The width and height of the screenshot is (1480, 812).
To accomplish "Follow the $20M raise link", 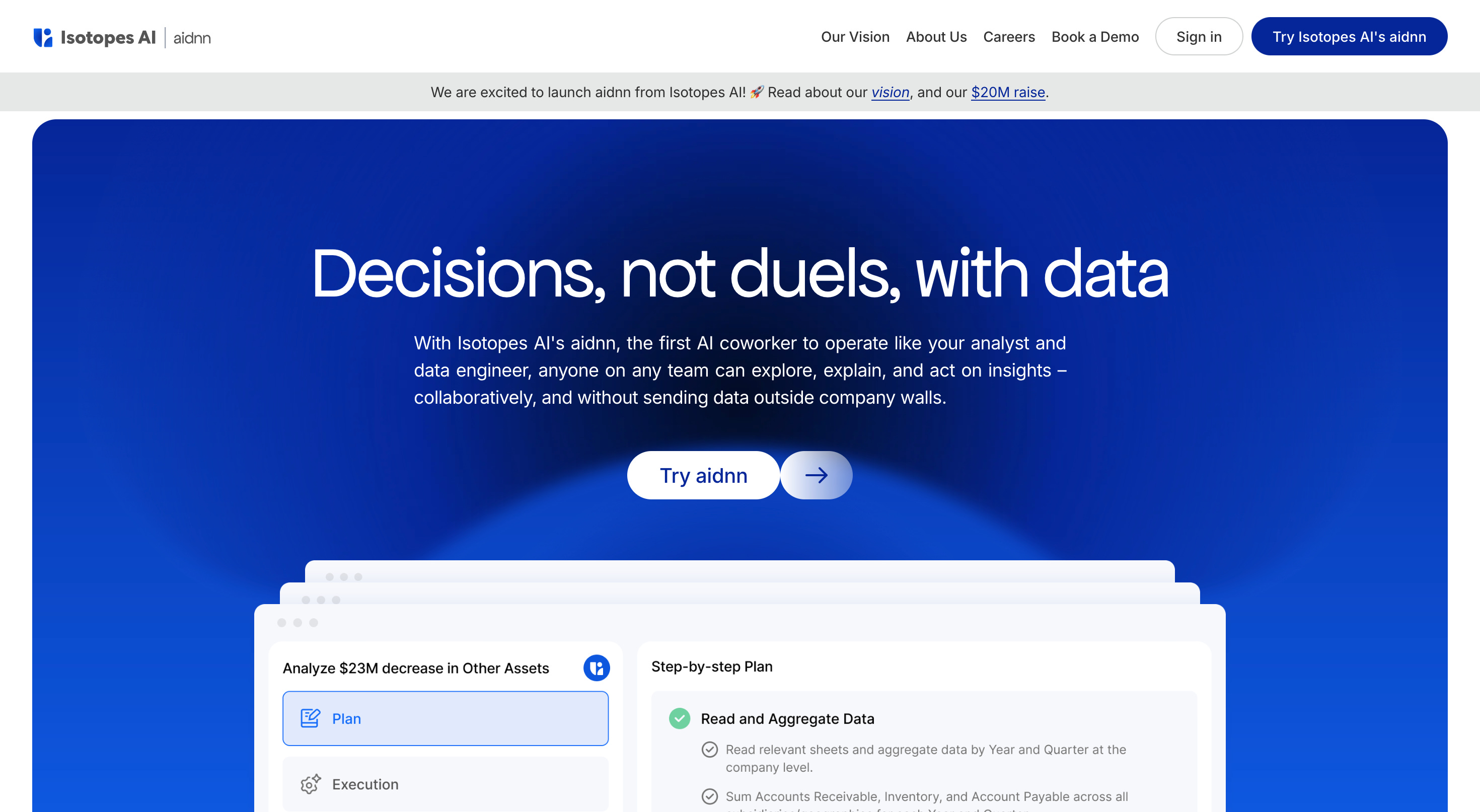I will coord(1008,92).
